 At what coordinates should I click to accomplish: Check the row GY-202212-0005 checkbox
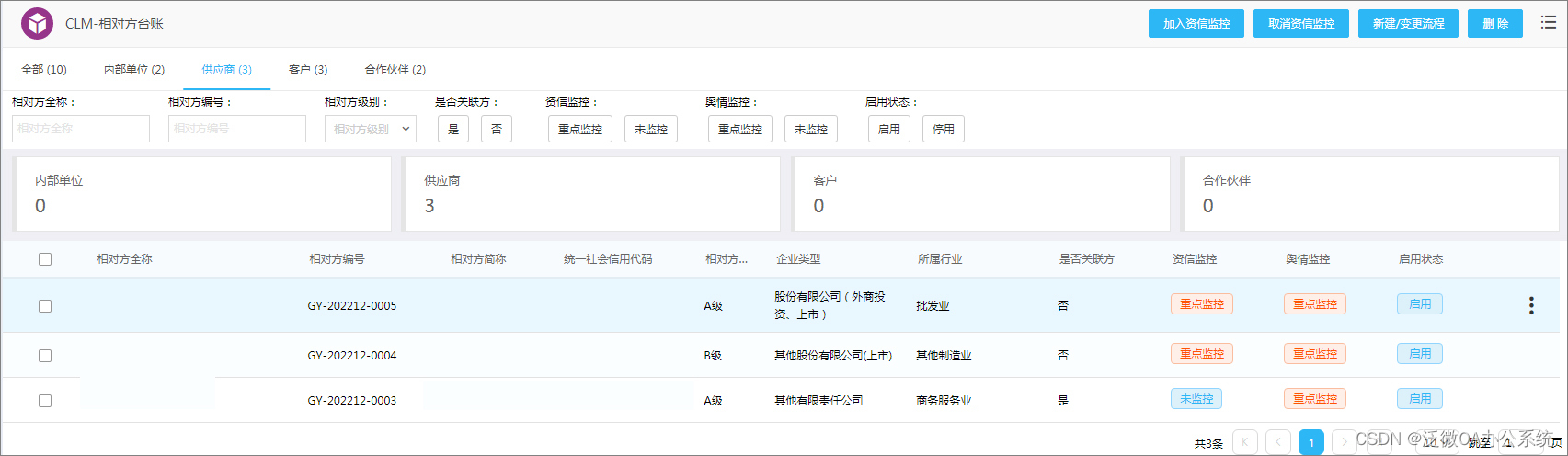45,306
